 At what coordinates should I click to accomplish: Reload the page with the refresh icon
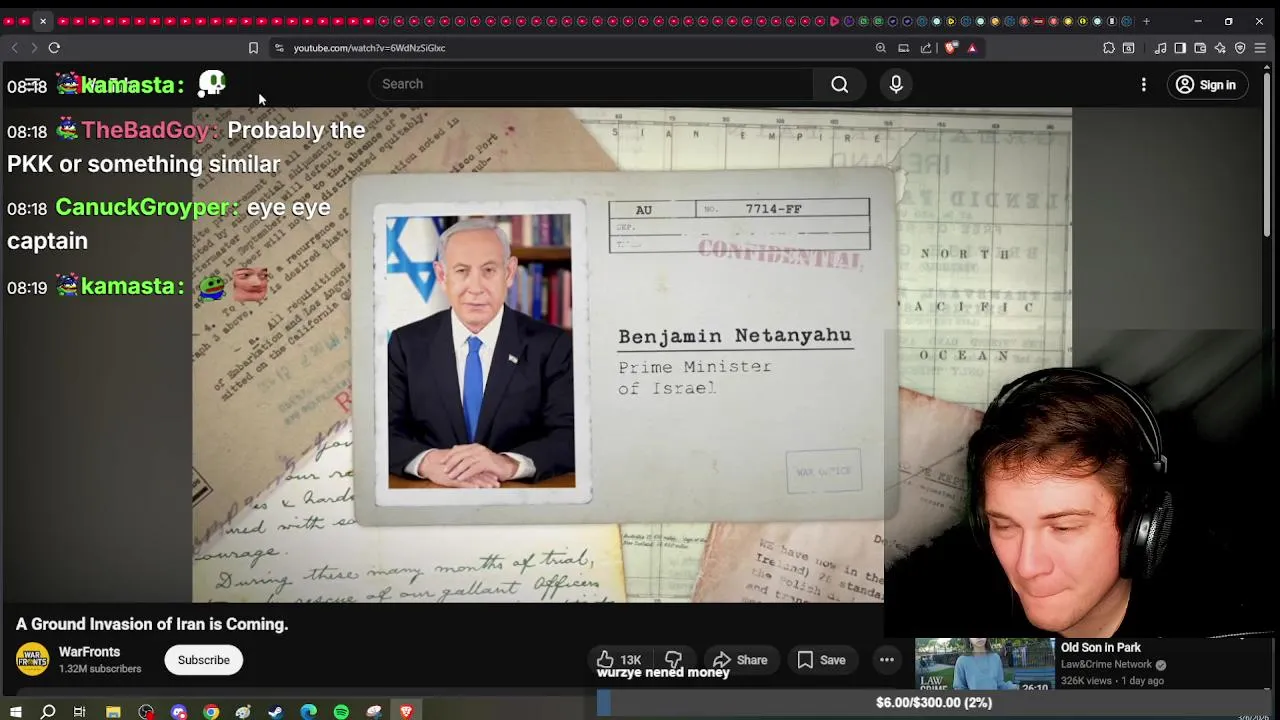[x=54, y=47]
